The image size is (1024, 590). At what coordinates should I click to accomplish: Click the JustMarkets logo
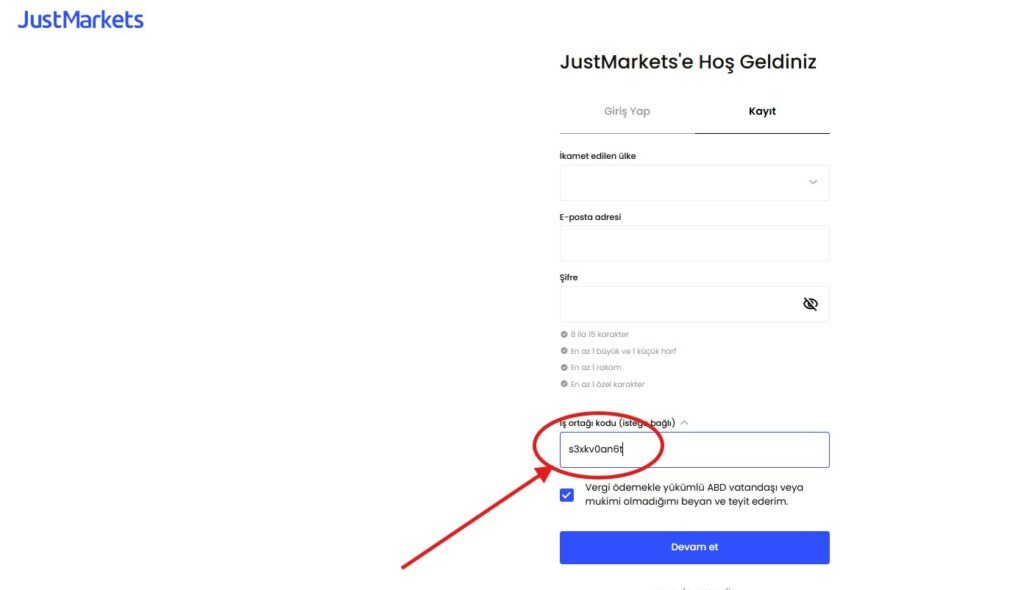(x=80, y=18)
